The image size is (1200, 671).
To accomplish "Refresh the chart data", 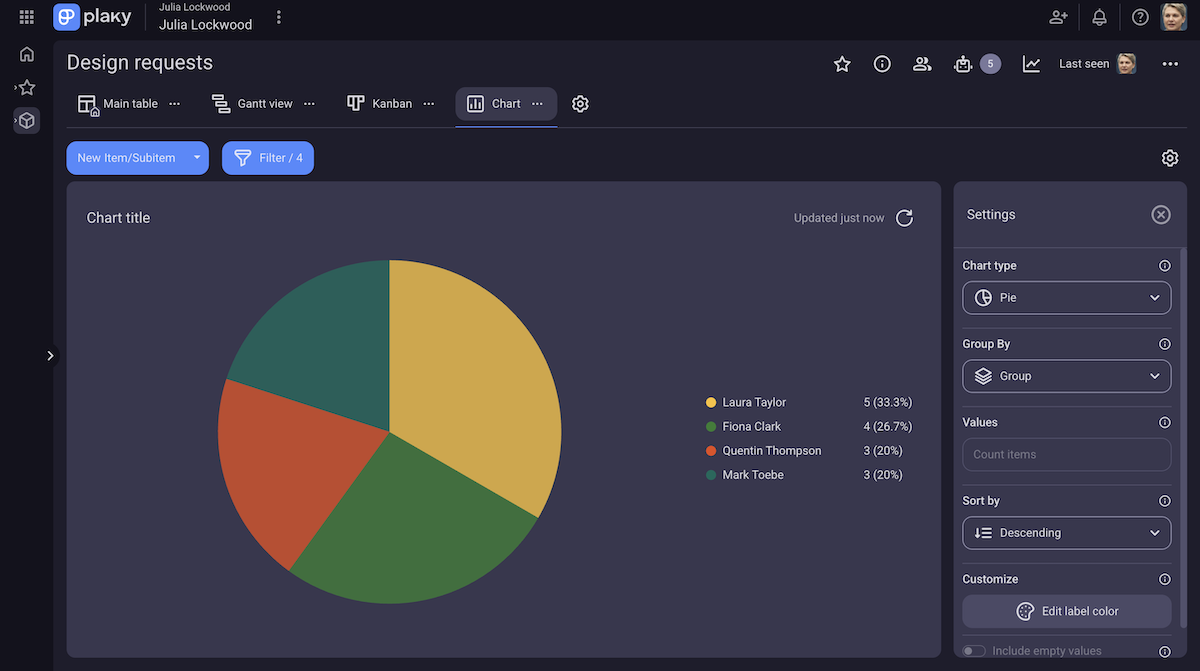I will (904, 218).
